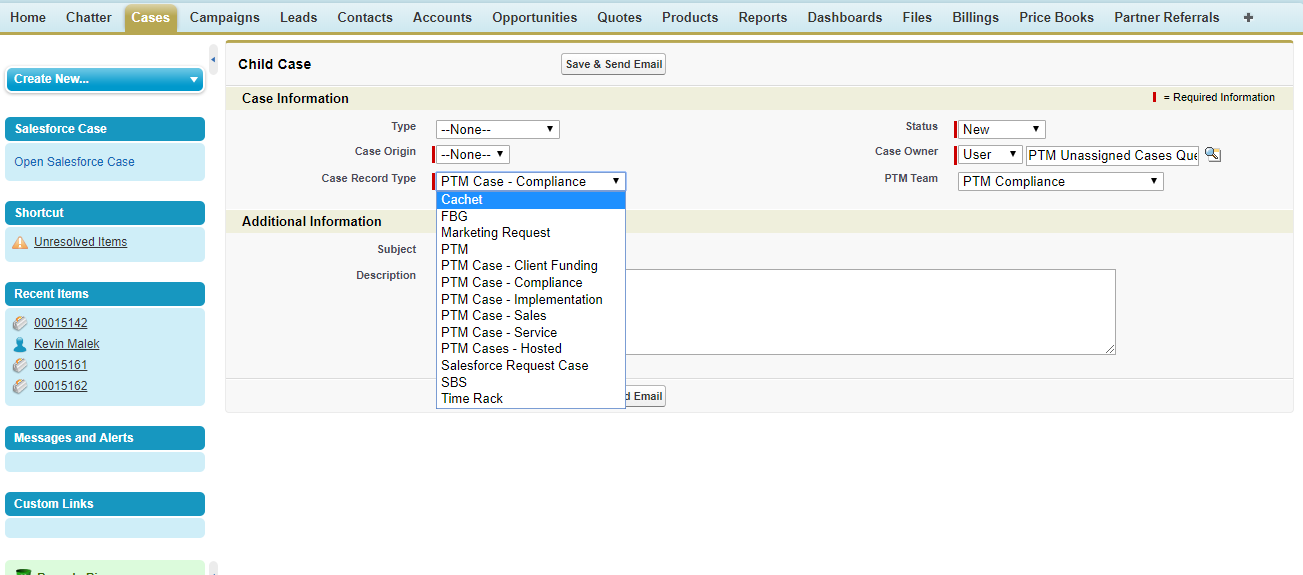Expand the Type dropdown
The image size is (1303, 575).
(x=497, y=129)
